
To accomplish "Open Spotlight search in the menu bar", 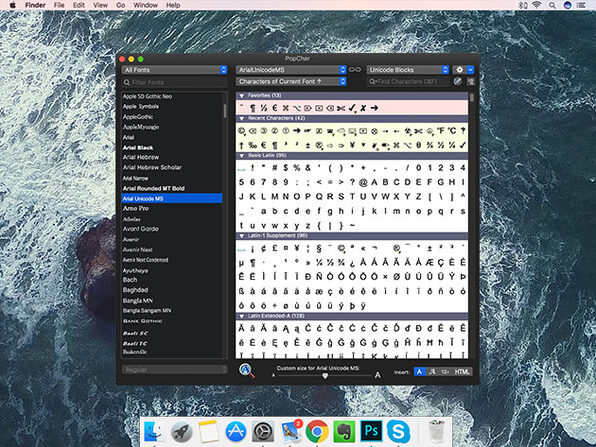I will pyautogui.click(x=552, y=5).
